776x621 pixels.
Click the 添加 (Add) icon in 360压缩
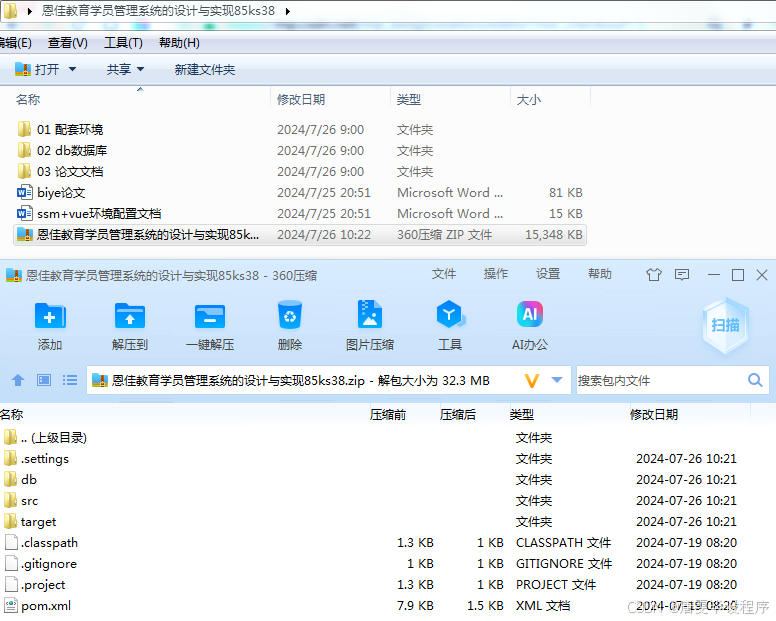pos(50,316)
